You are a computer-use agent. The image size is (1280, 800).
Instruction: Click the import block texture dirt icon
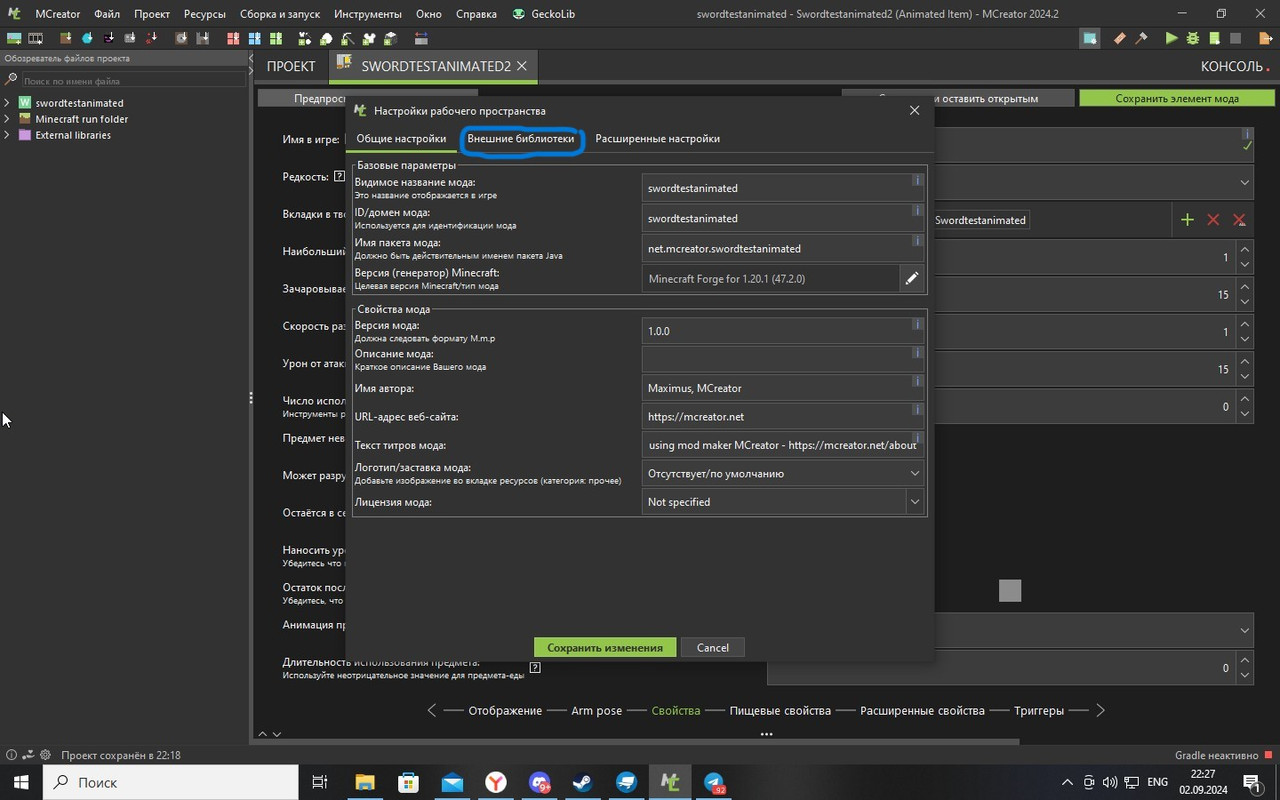66,39
